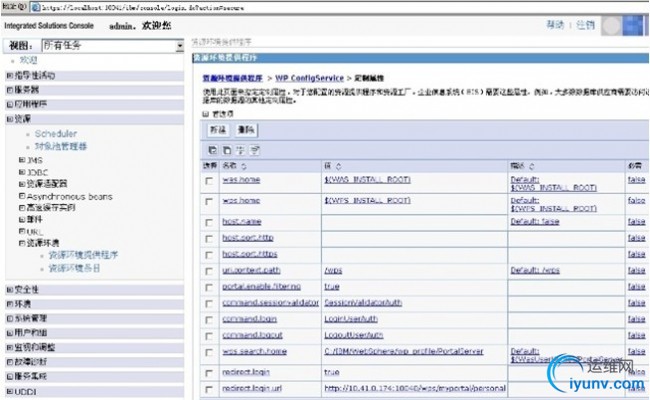Image resolution: width=650 pixels, height=400 pixels.
Task: Sort table by the 值 column arrows
Action: (x=338, y=166)
